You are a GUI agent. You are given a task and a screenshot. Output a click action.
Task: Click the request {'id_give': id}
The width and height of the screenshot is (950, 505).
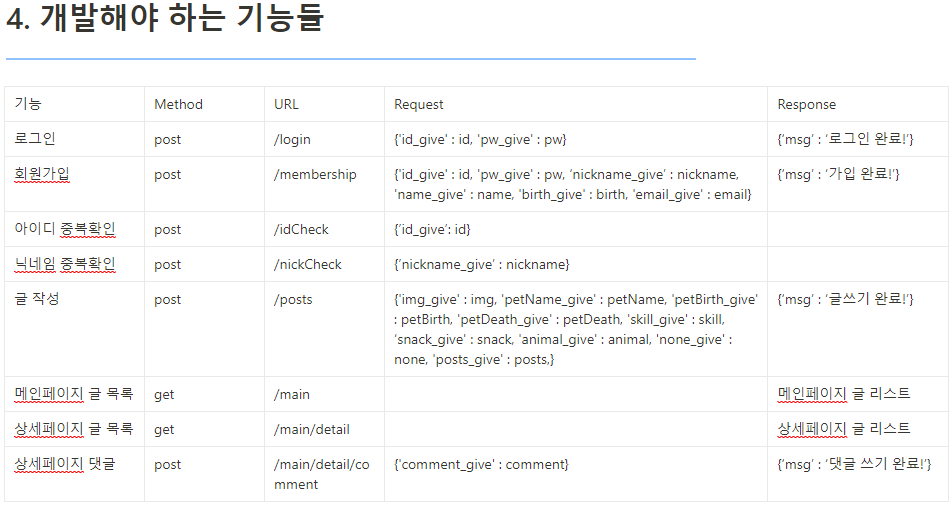tap(432, 229)
